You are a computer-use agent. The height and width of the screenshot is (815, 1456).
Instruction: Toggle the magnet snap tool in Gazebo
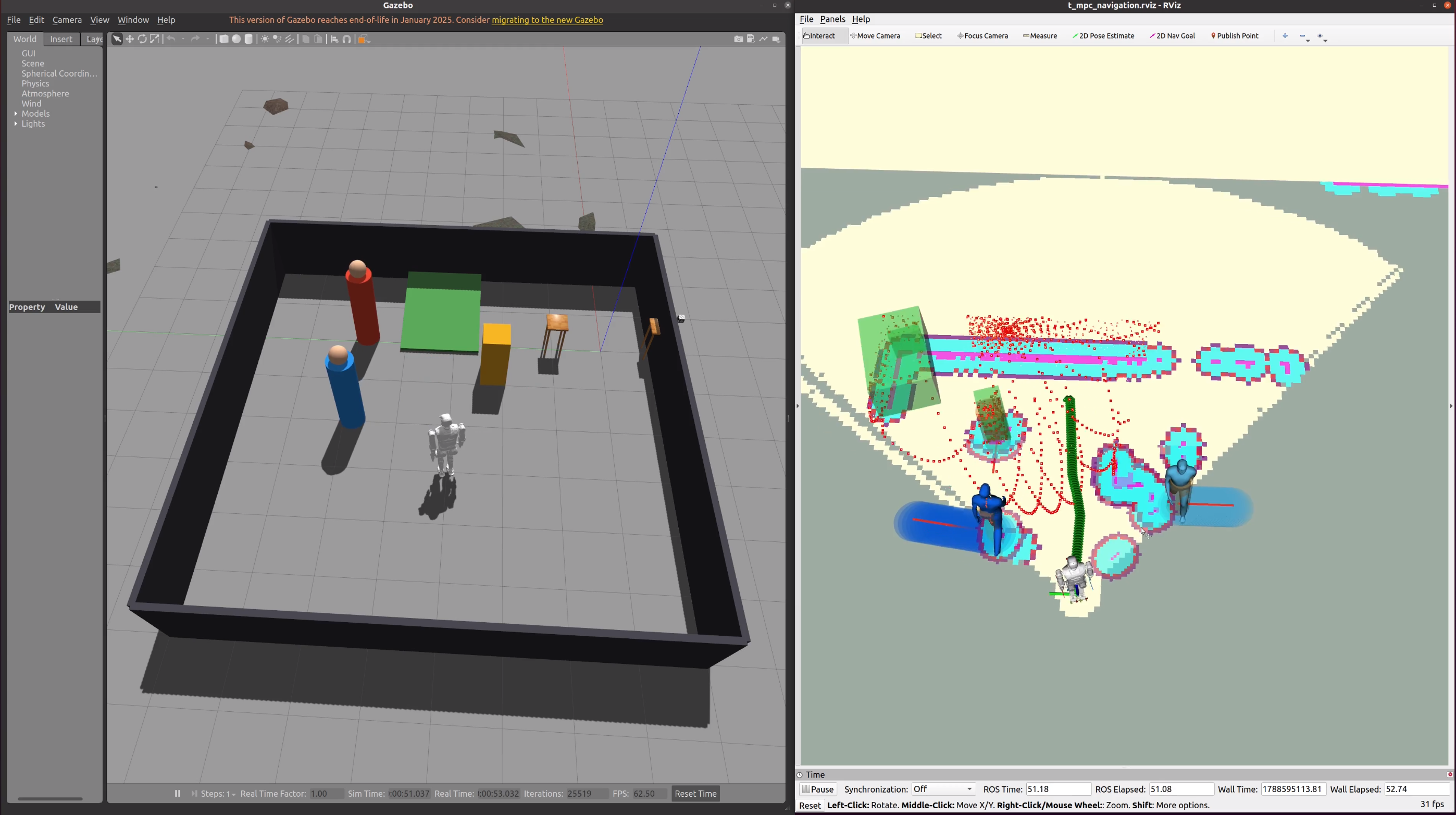point(347,39)
